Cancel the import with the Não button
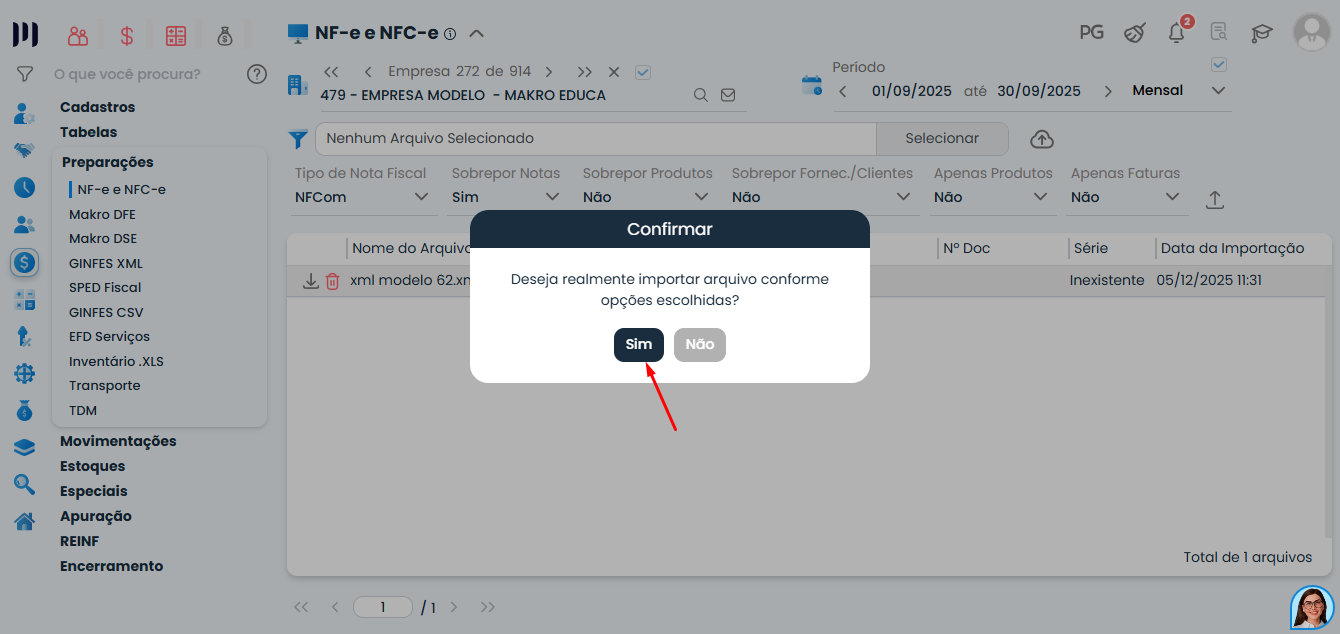Viewport: 1340px width, 634px height. pyautogui.click(x=700, y=344)
